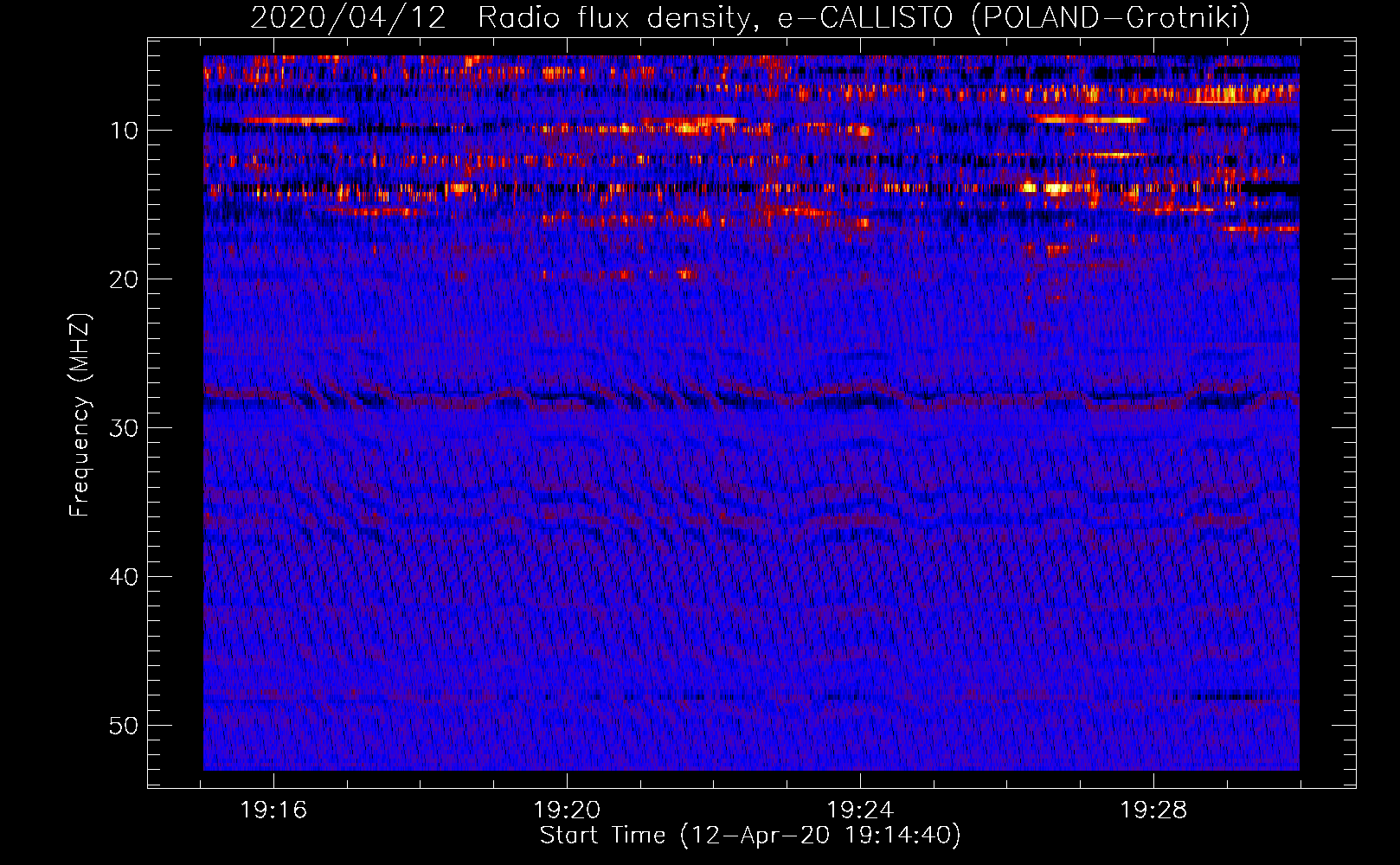Click the 50 MHz frequency tick label
This screenshot has width=1400, height=865.
click(x=125, y=726)
